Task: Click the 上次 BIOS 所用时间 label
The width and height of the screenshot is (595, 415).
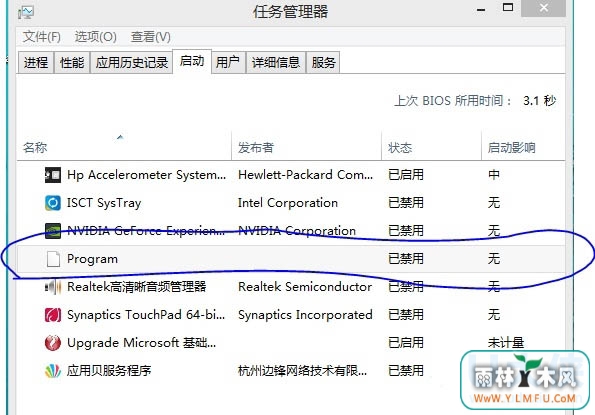Action: pos(453,101)
